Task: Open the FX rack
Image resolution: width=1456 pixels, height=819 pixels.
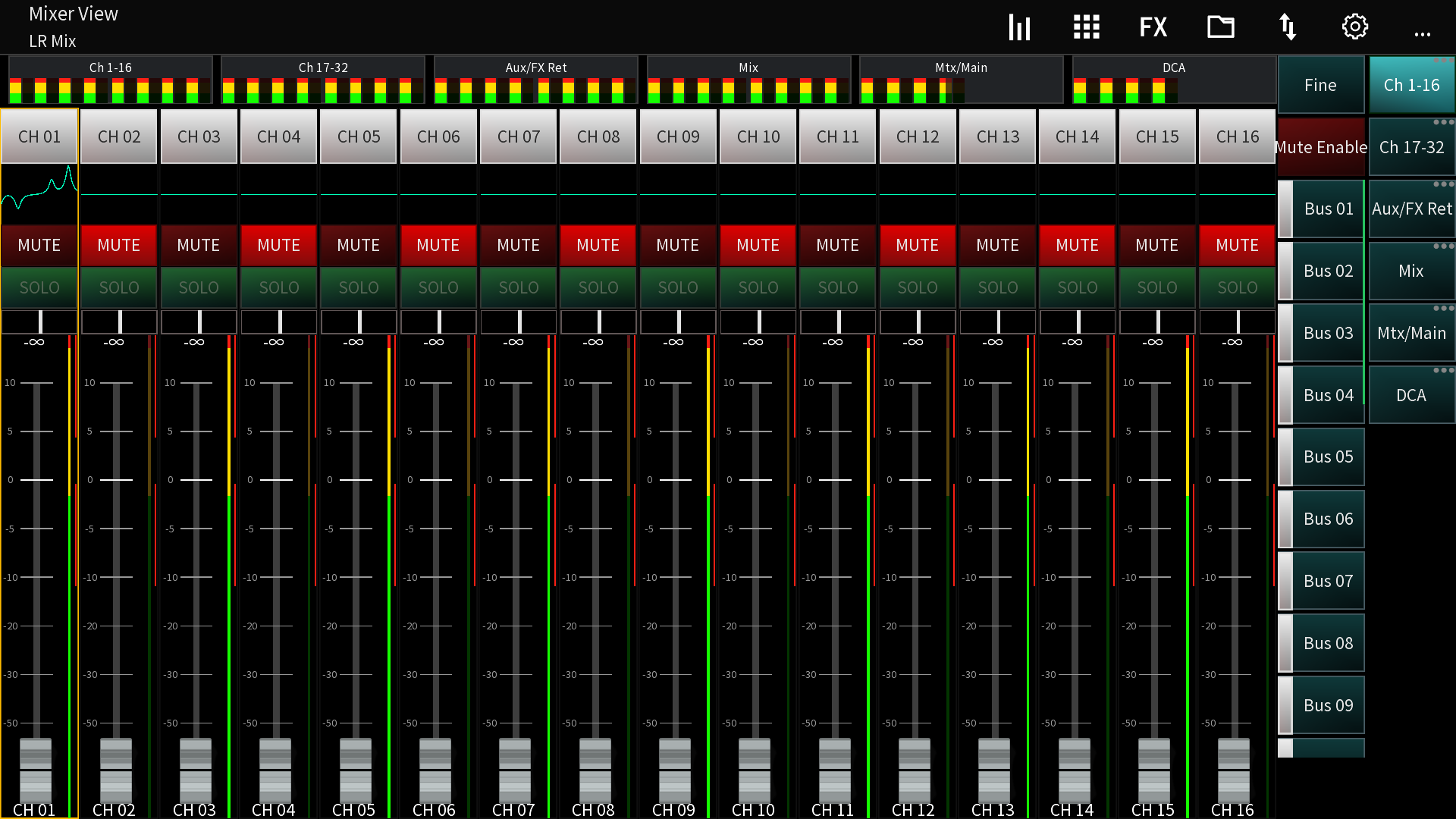Action: click(x=1153, y=27)
